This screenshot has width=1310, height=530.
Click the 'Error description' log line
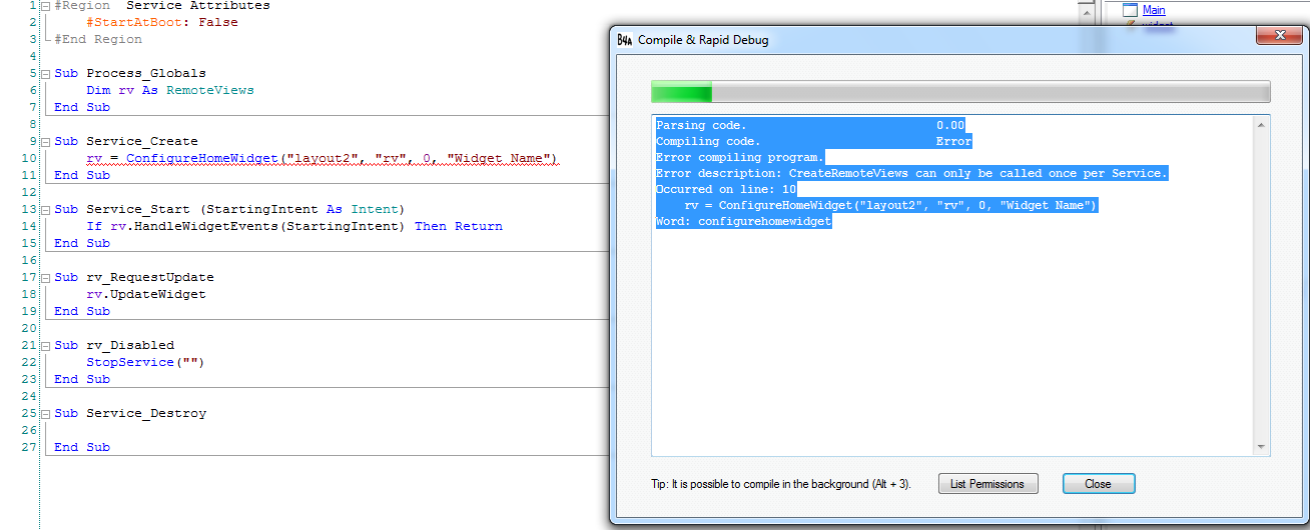[x=912, y=174]
